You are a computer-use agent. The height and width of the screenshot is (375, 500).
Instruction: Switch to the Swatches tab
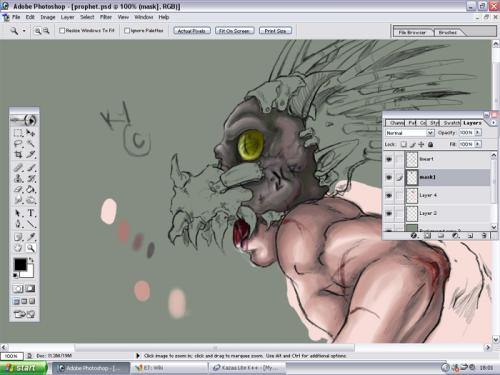pos(451,123)
